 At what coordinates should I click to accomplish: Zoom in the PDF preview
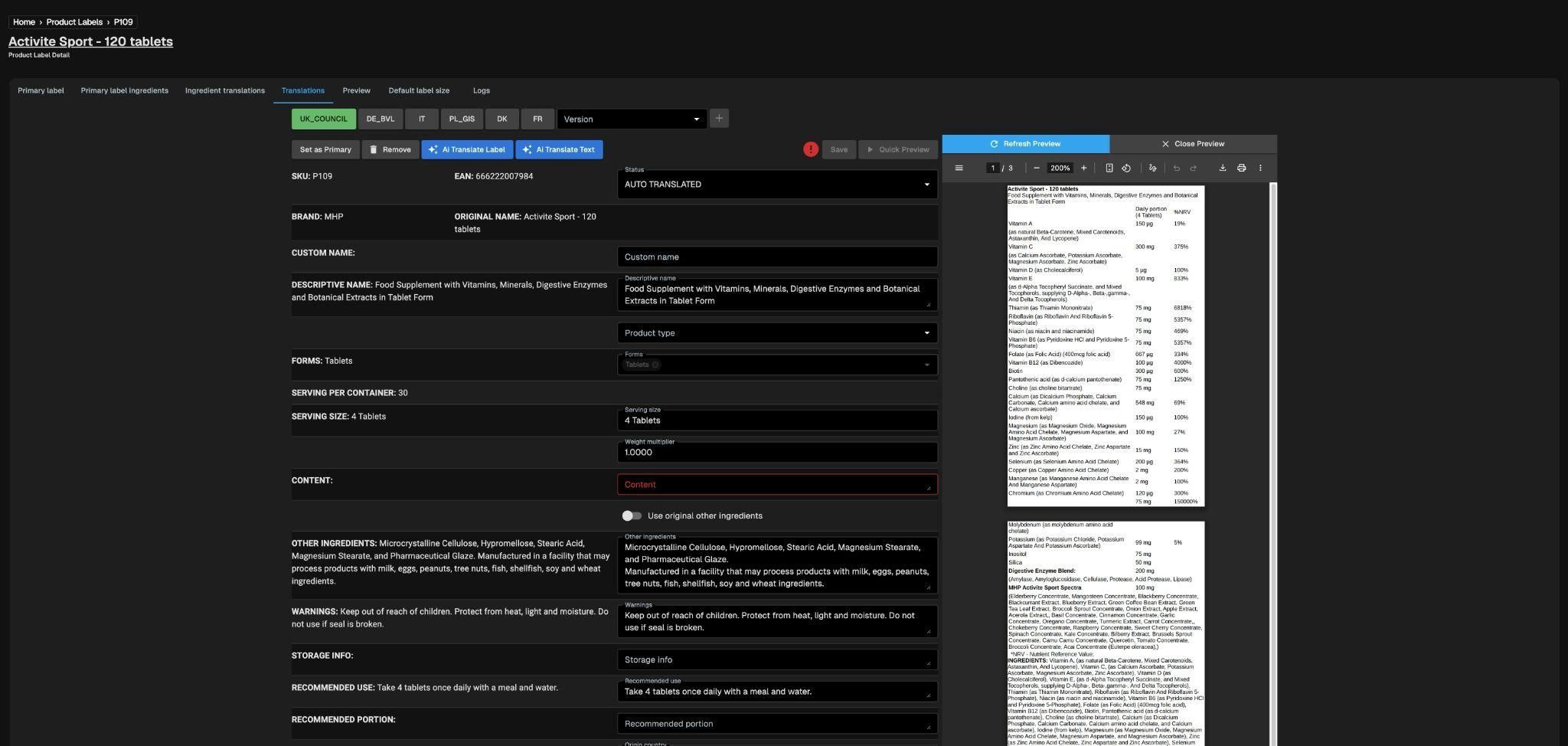[x=1083, y=168]
